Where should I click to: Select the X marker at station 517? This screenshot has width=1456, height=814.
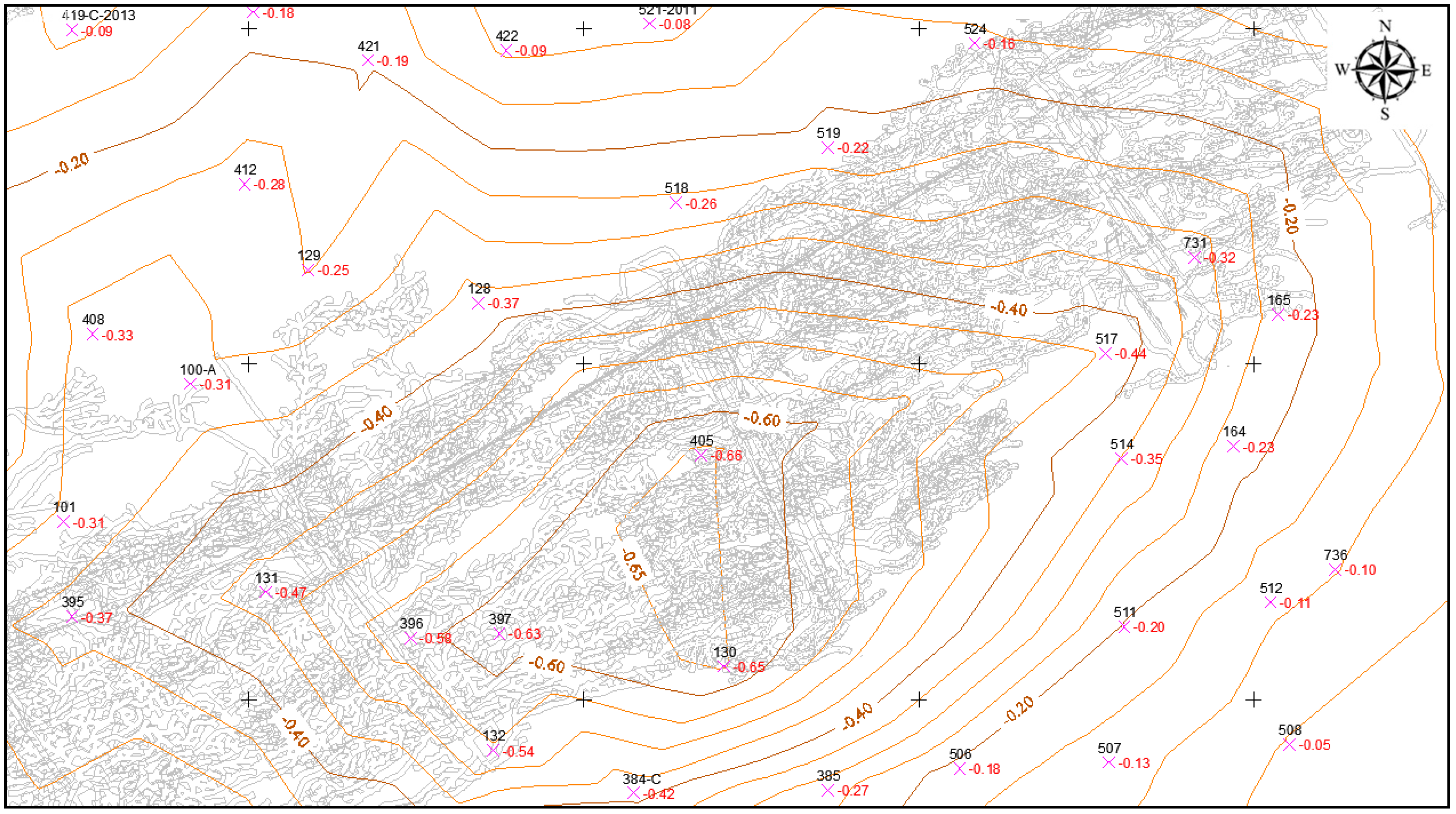pyautogui.click(x=1105, y=354)
